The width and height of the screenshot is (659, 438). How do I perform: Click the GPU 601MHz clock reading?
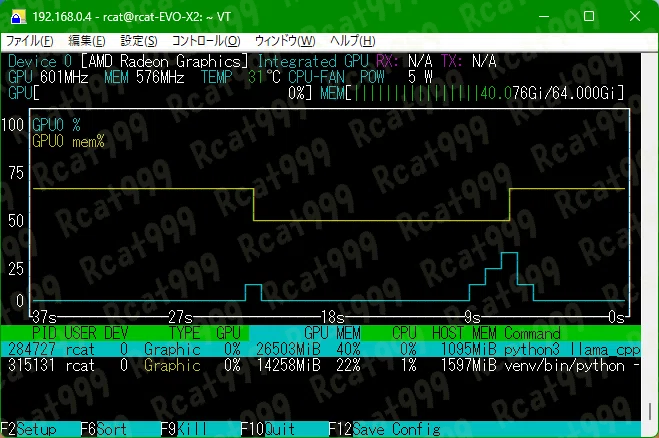click(x=48, y=77)
